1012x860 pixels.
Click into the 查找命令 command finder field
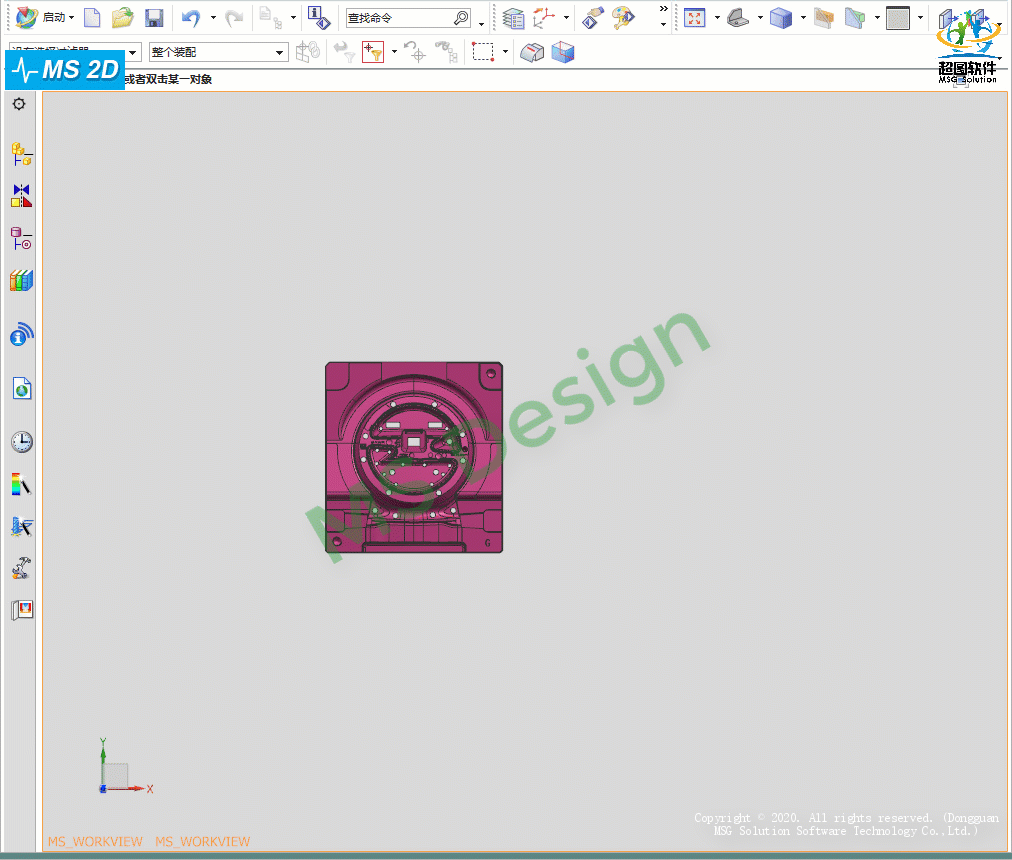click(x=398, y=18)
